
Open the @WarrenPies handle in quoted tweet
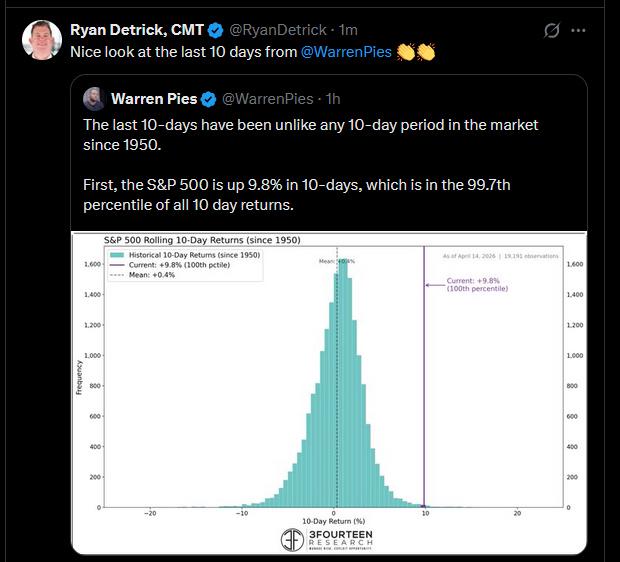click(x=268, y=99)
